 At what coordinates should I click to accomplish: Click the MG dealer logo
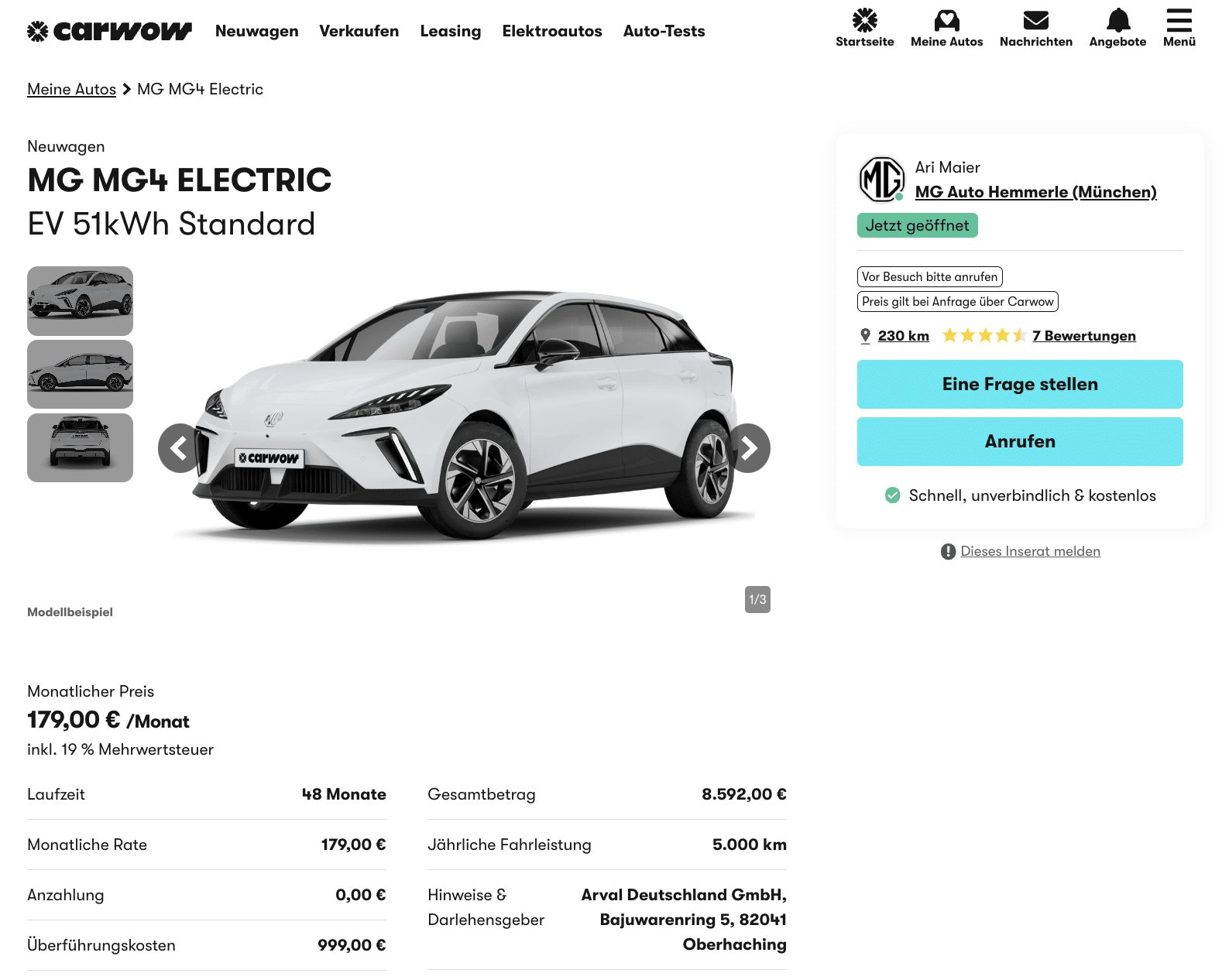click(882, 179)
